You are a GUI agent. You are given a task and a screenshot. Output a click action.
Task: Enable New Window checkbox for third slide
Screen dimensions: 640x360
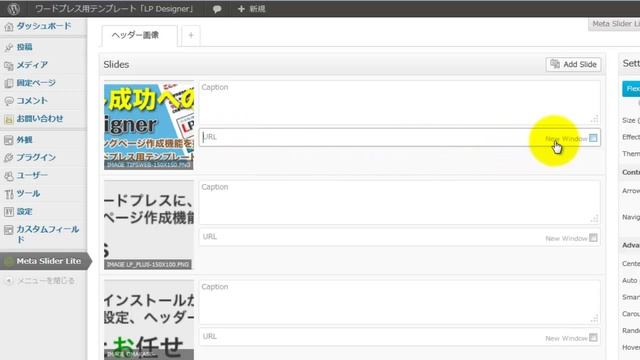(x=593, y=338)
